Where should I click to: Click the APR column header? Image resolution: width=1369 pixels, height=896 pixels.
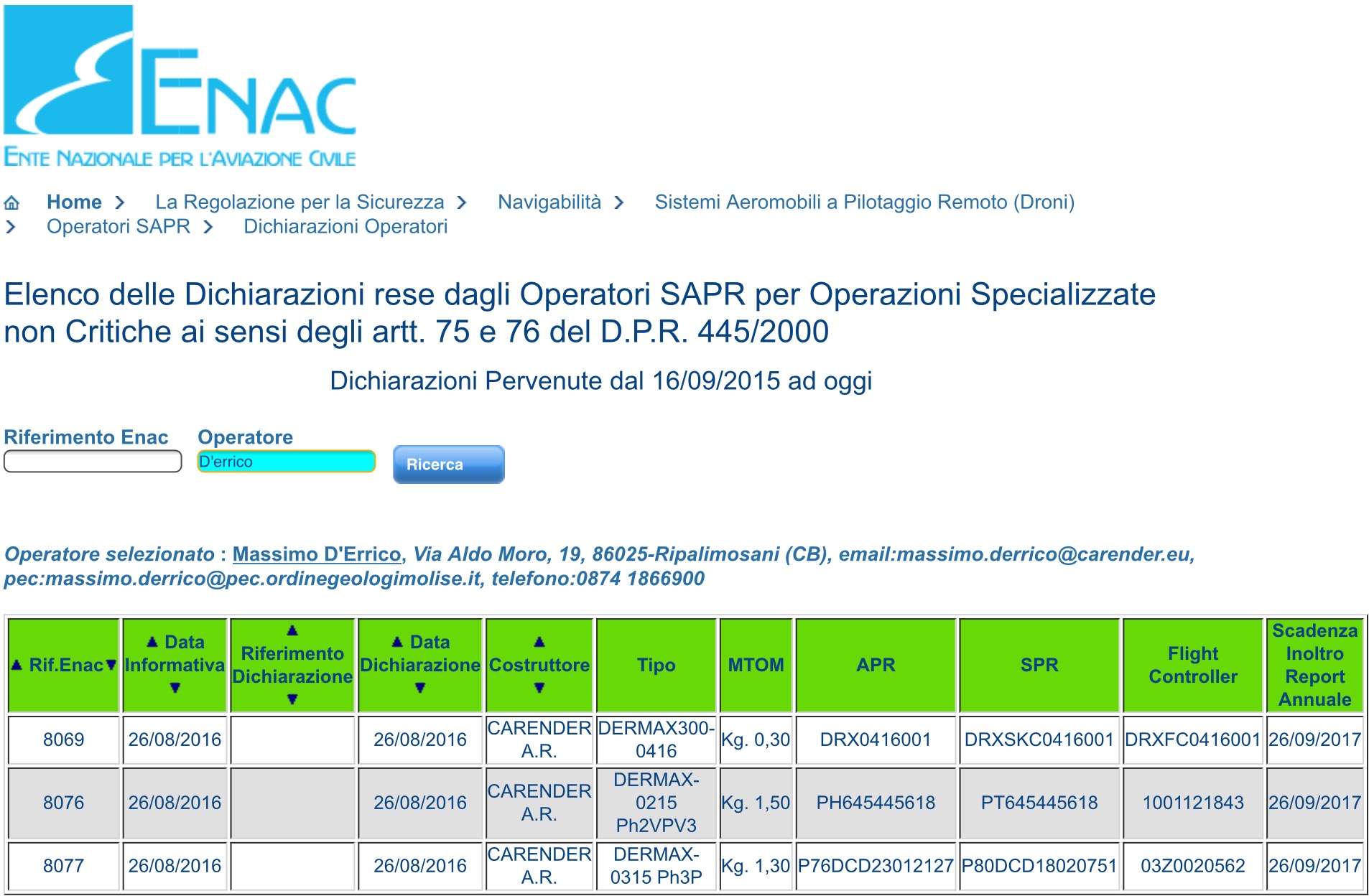[x=876, y=665]
